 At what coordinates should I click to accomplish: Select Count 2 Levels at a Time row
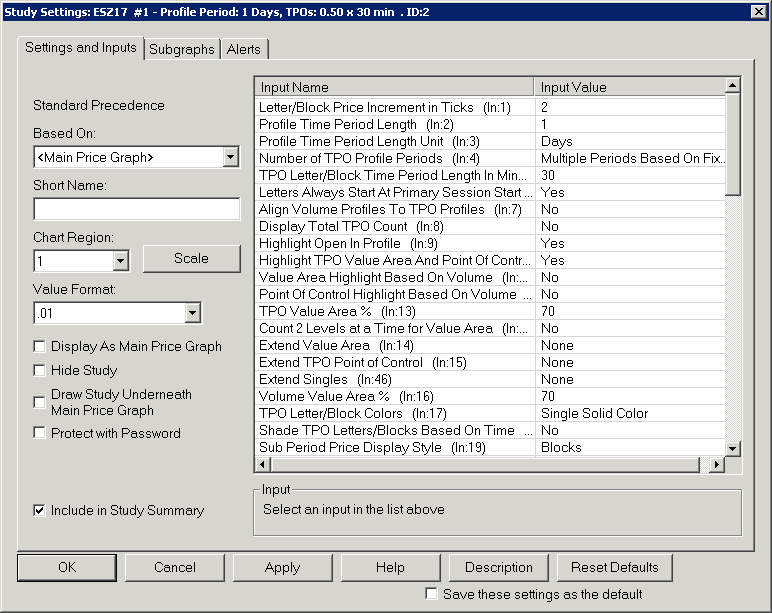pos(490,328)
